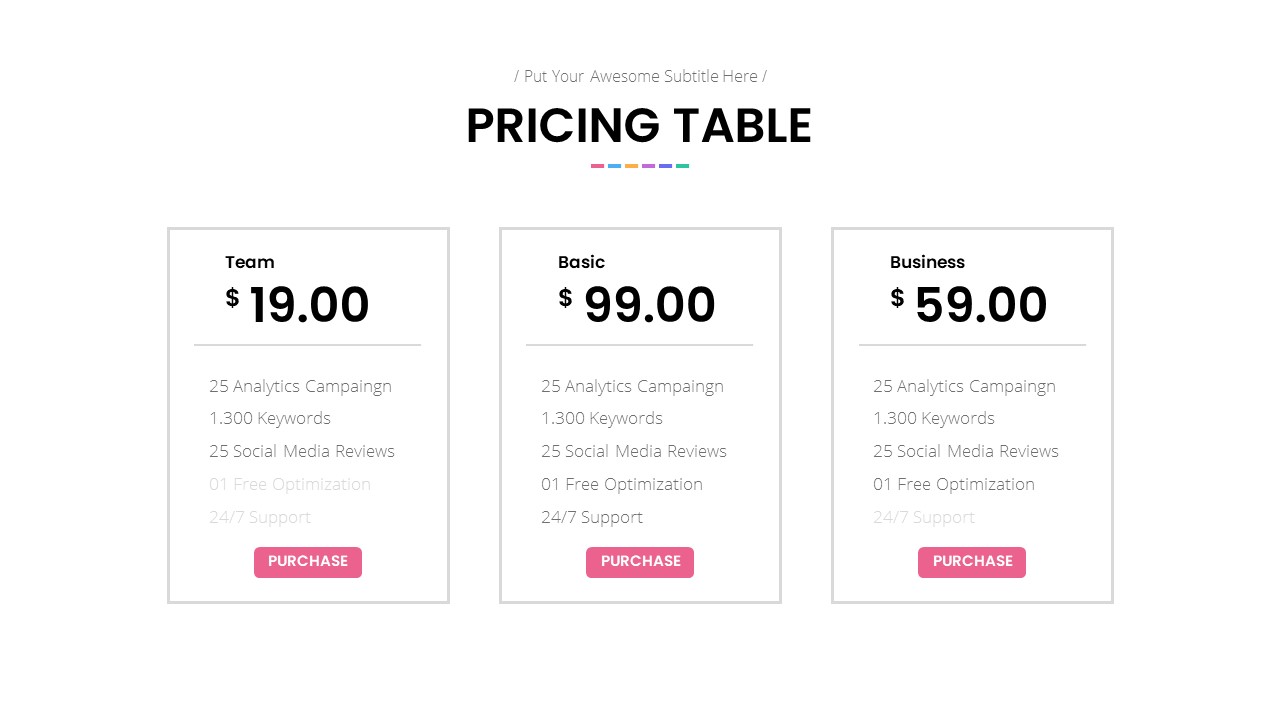1280x720 pixels.
Task: Select 1.300 Keywords in the Team card
Action: [x=270, y=418]
